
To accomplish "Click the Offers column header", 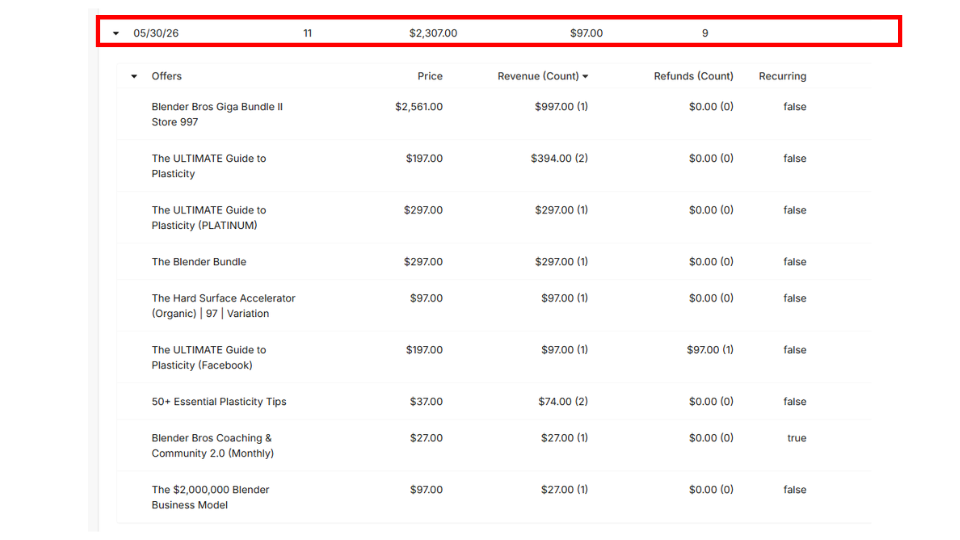I will coord(167,76).
